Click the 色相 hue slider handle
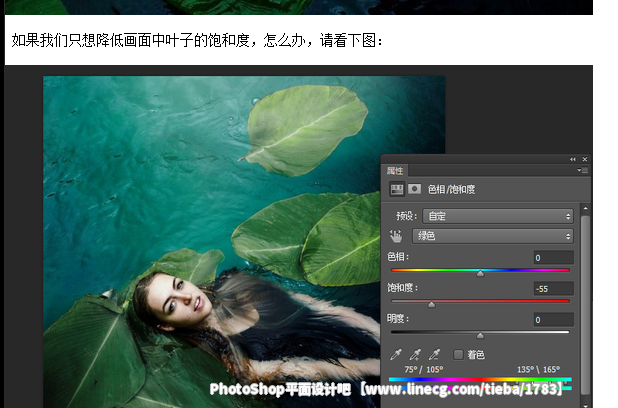The height and width of the screenshot is (408, 618). click(480, 273)
